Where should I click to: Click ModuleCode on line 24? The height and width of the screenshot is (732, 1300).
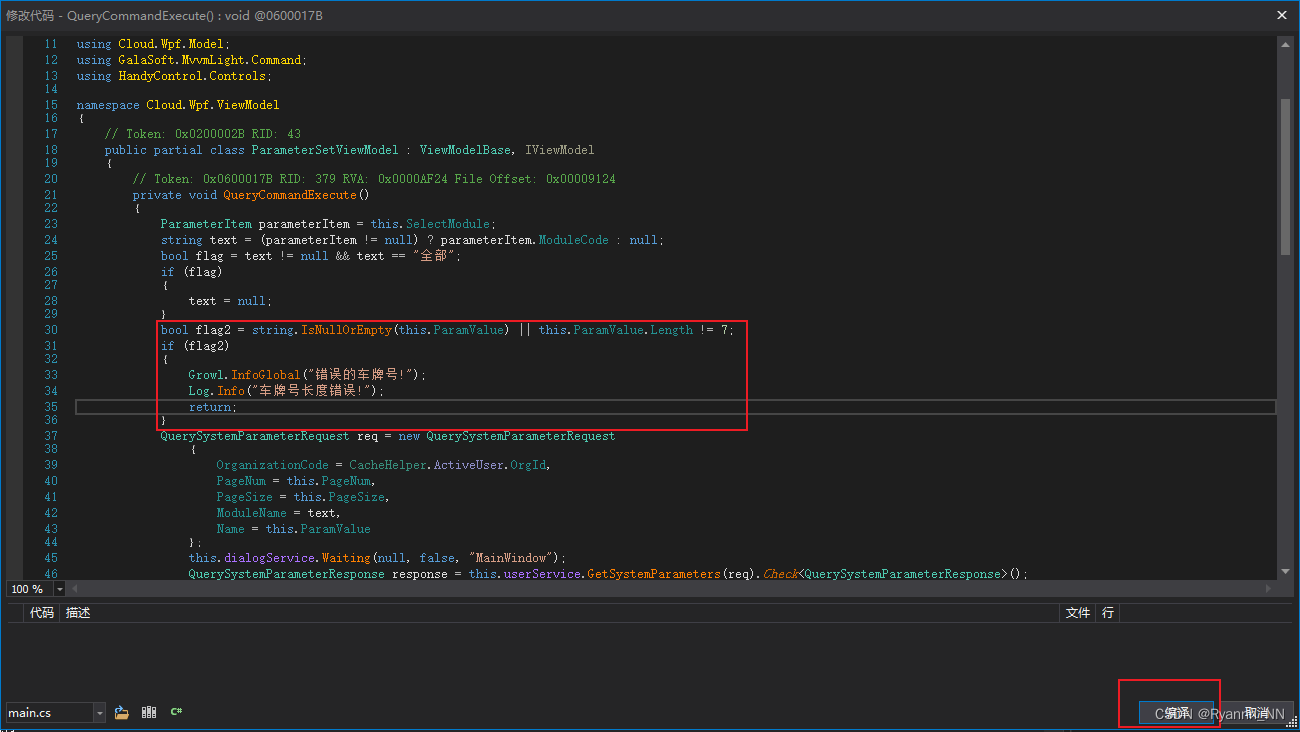(574, 240)
